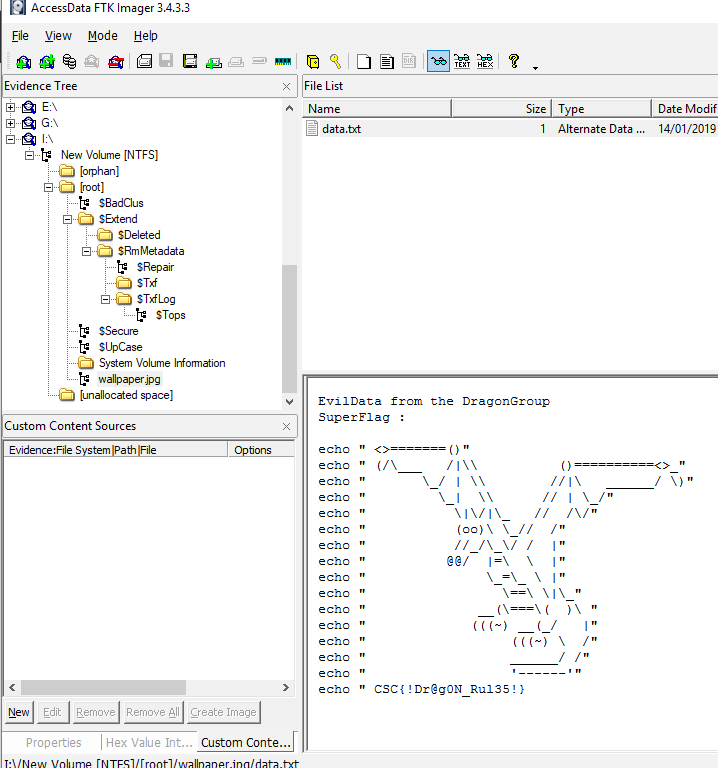Click grayed Create Custom Content Image icon

236,62
